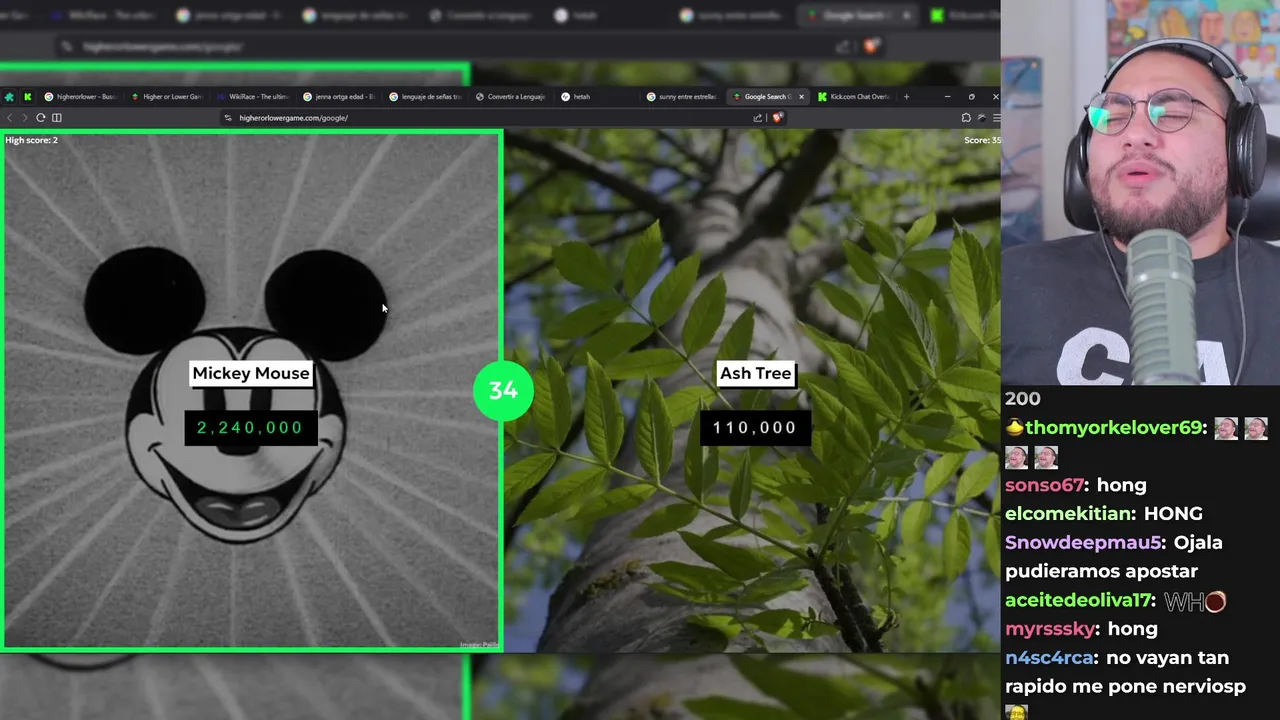Close the Google Search tab

tap(801, 97)
